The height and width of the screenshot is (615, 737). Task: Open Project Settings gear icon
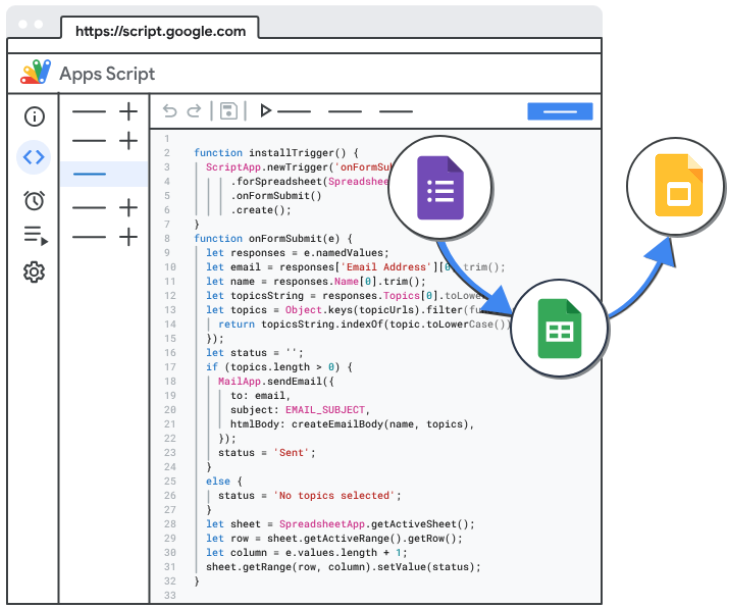[x=34, y=272]
